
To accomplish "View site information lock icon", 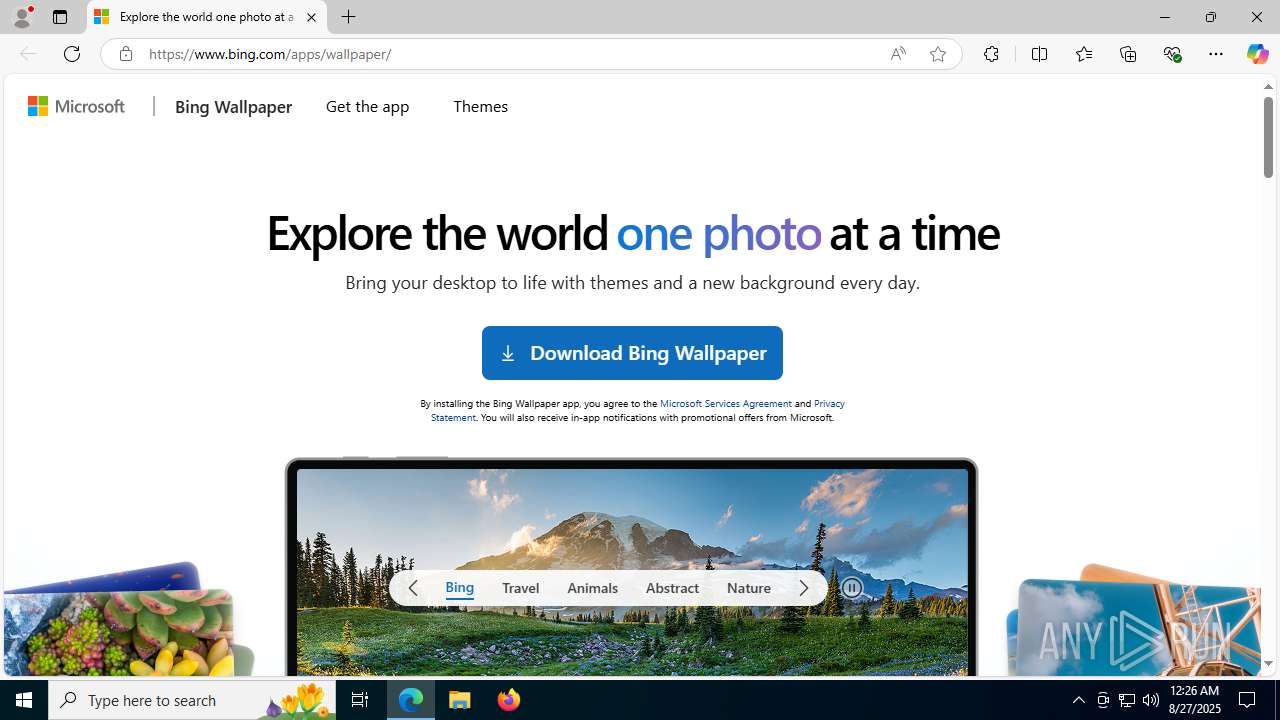I will [x=125, y=54].
